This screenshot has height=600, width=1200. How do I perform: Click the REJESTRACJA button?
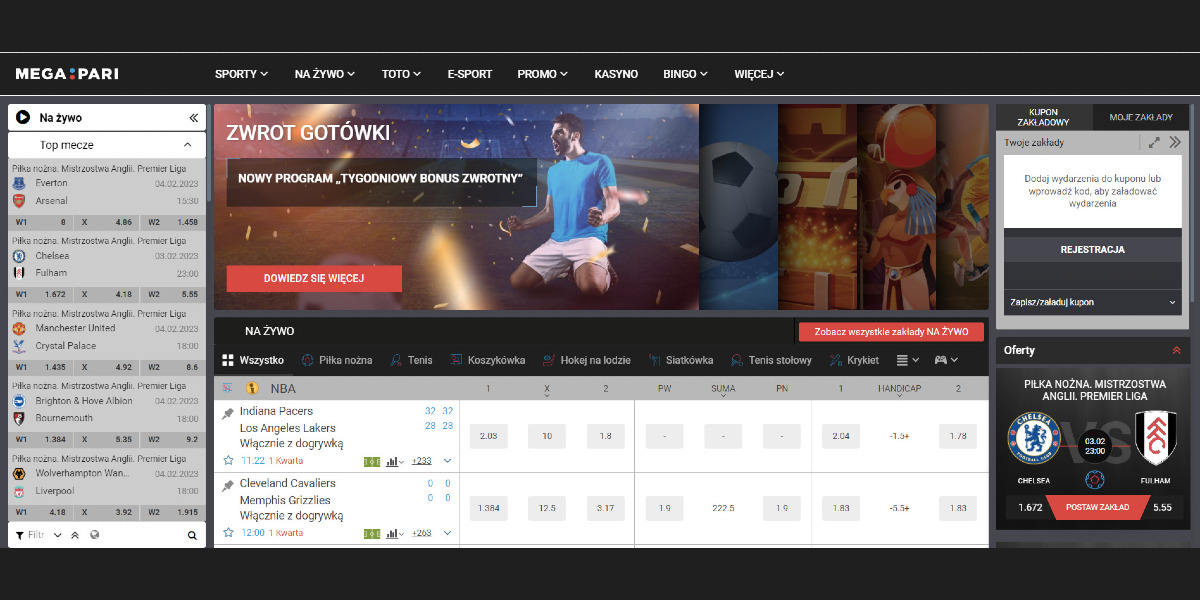point(1092,250)
